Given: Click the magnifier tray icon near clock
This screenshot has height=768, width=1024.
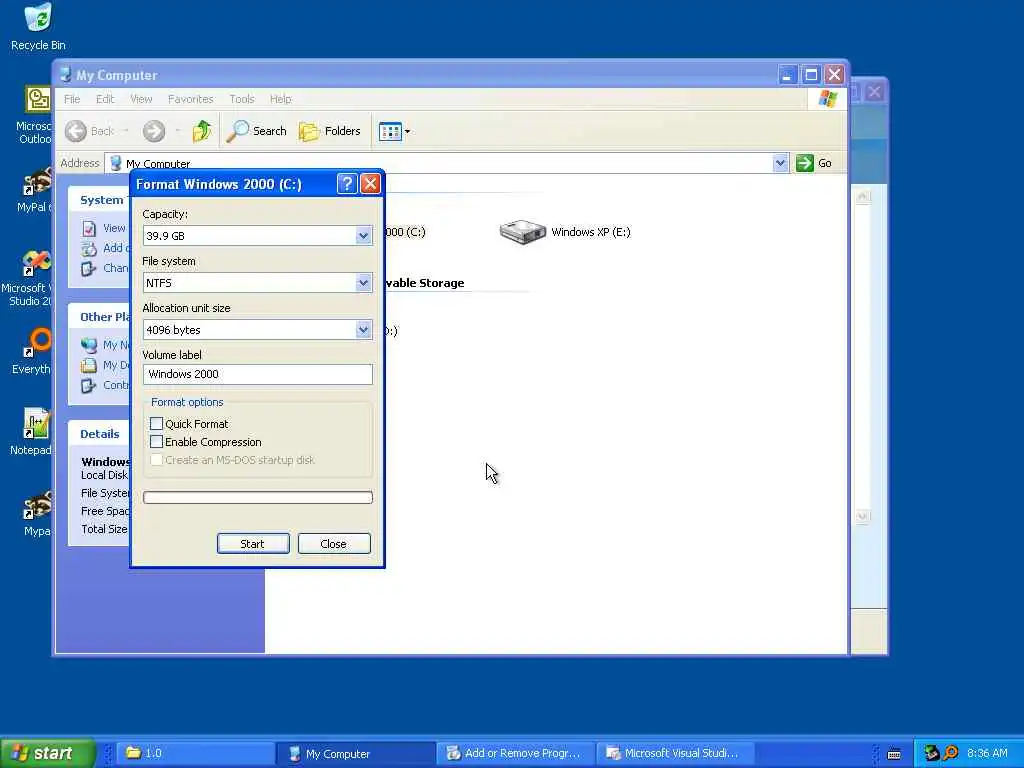Looking at the screenshot, I should click(951, 753).
